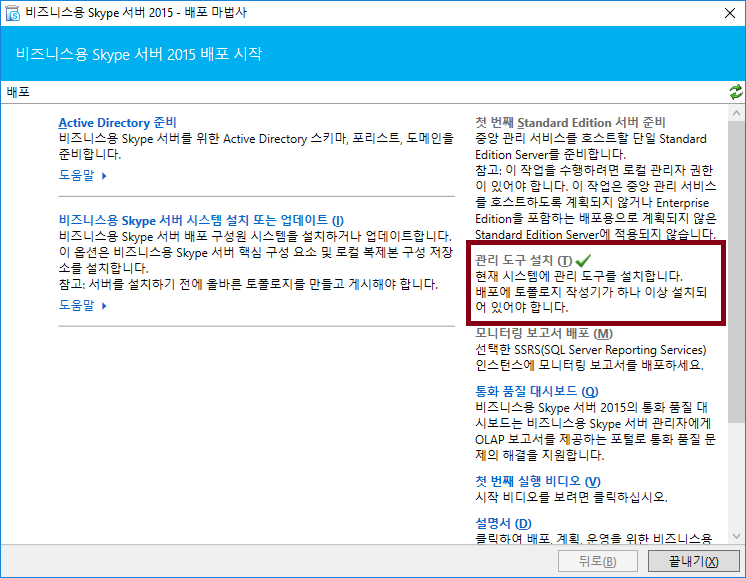This screenshot has width=746, height=578.
Task: Click the 배포 breadcrumb label
Action: pos(18,92)
